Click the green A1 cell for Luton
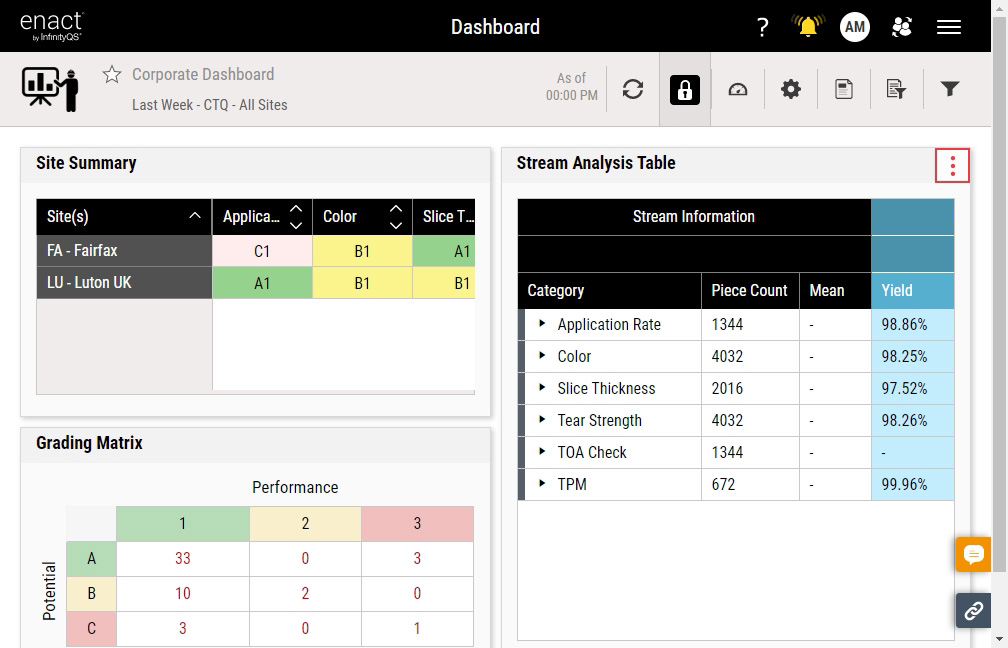Screen dimensions: 1008x648 click(262, 283)
